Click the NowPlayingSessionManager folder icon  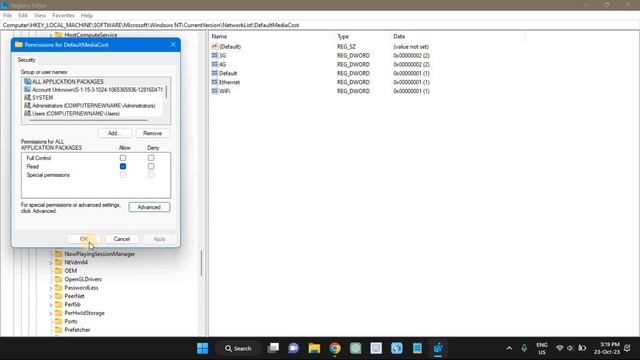pyautogui.click(x=58, y=254)
